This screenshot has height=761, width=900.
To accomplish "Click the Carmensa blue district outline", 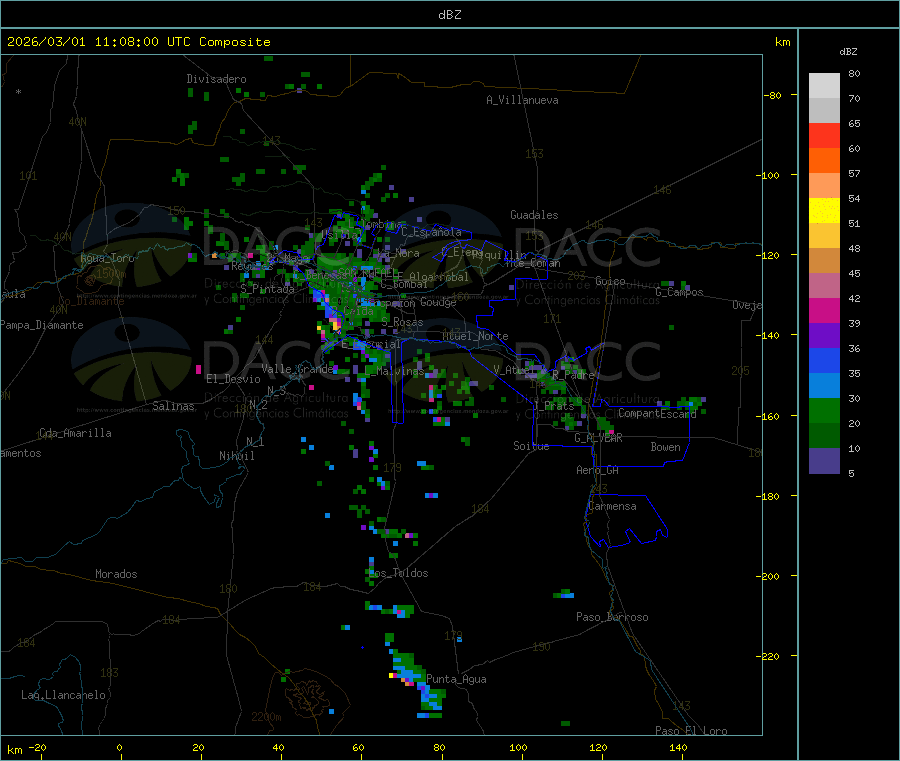I will point(626,520).
